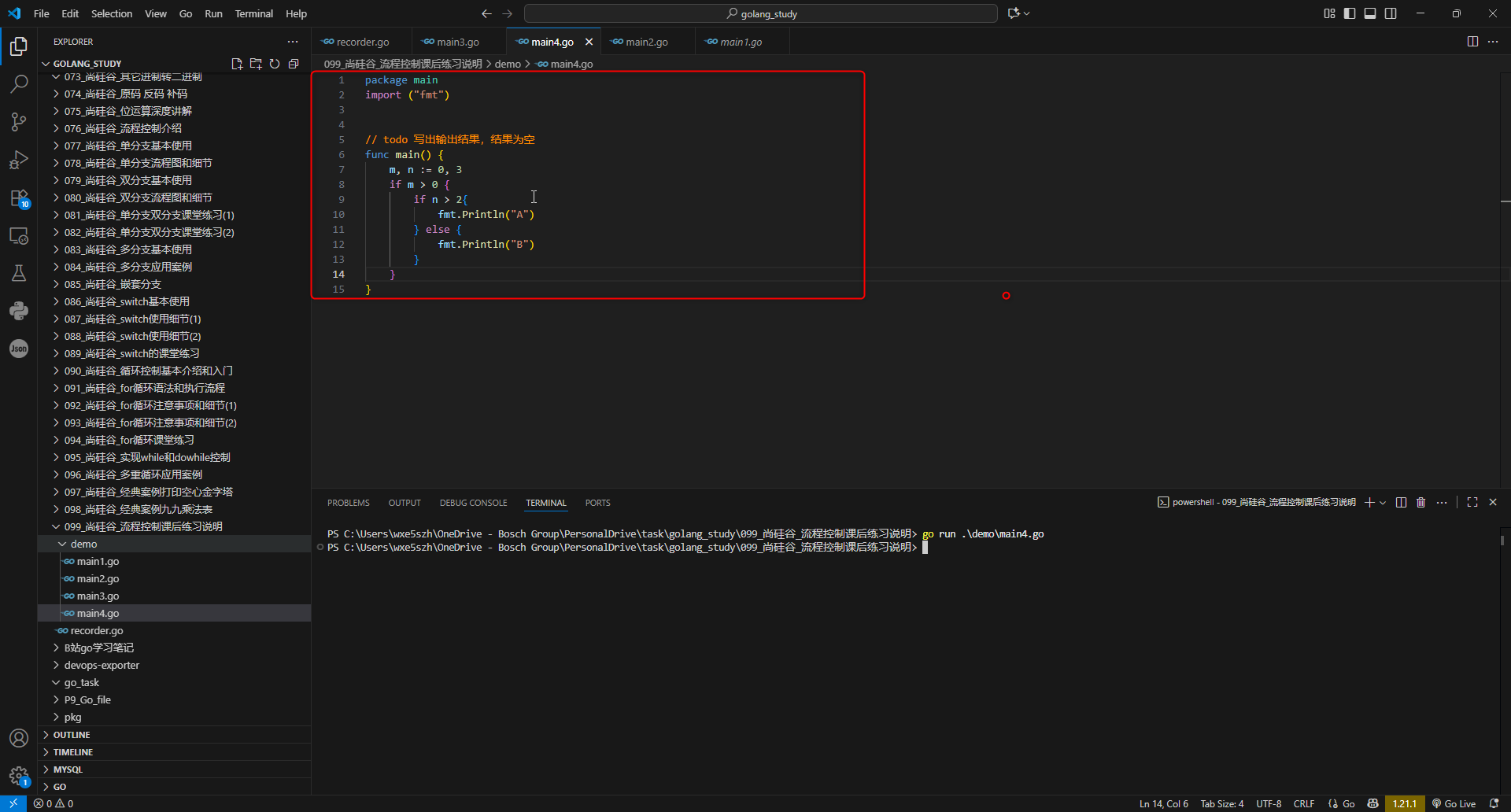The width and height of the screenshot is (1511, 812).
Task: Open the Selection menu
Action: [x=112, y=13]
